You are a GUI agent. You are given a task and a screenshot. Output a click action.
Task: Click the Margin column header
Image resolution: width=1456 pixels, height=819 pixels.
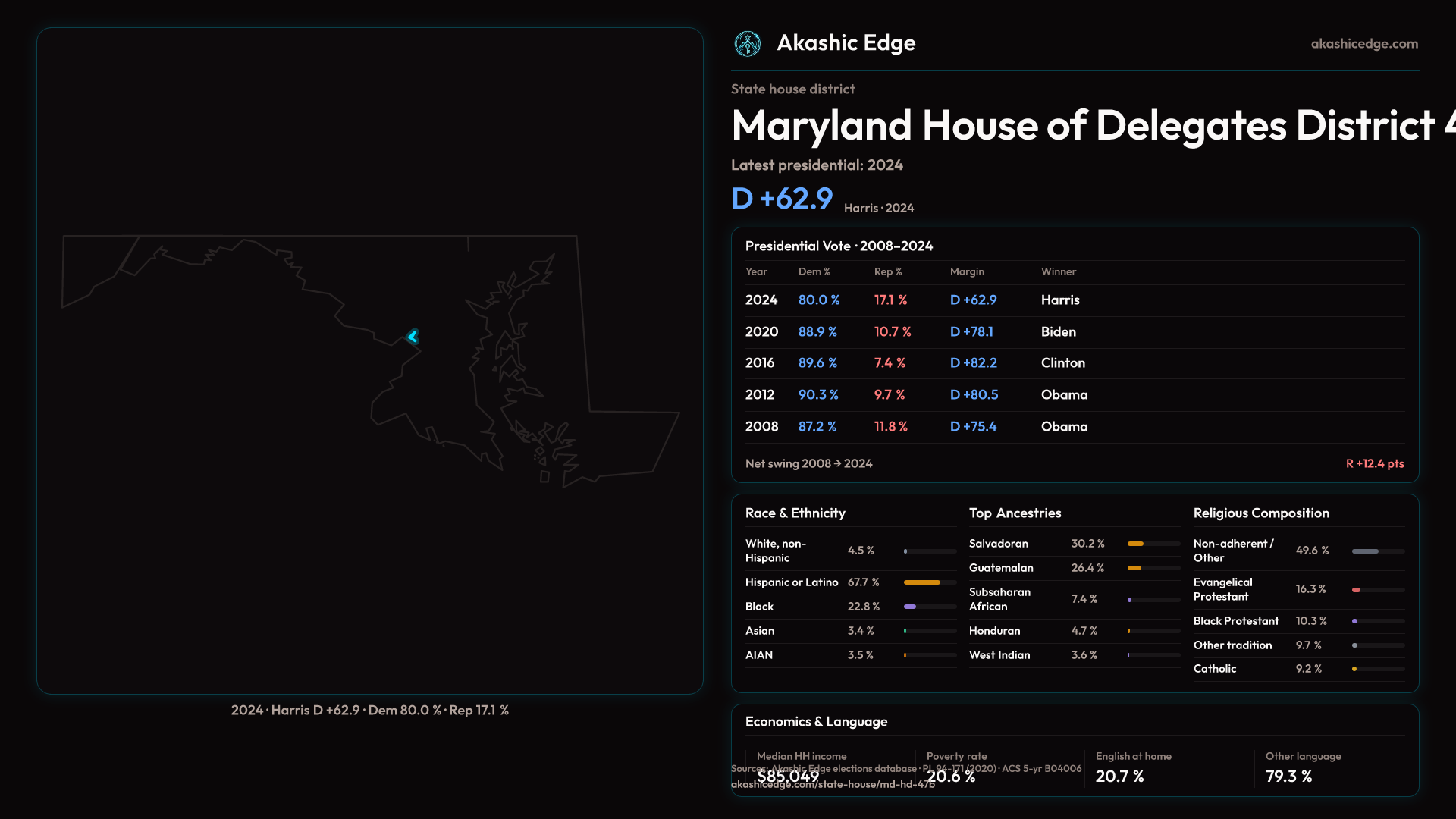(x=966, y=271)
